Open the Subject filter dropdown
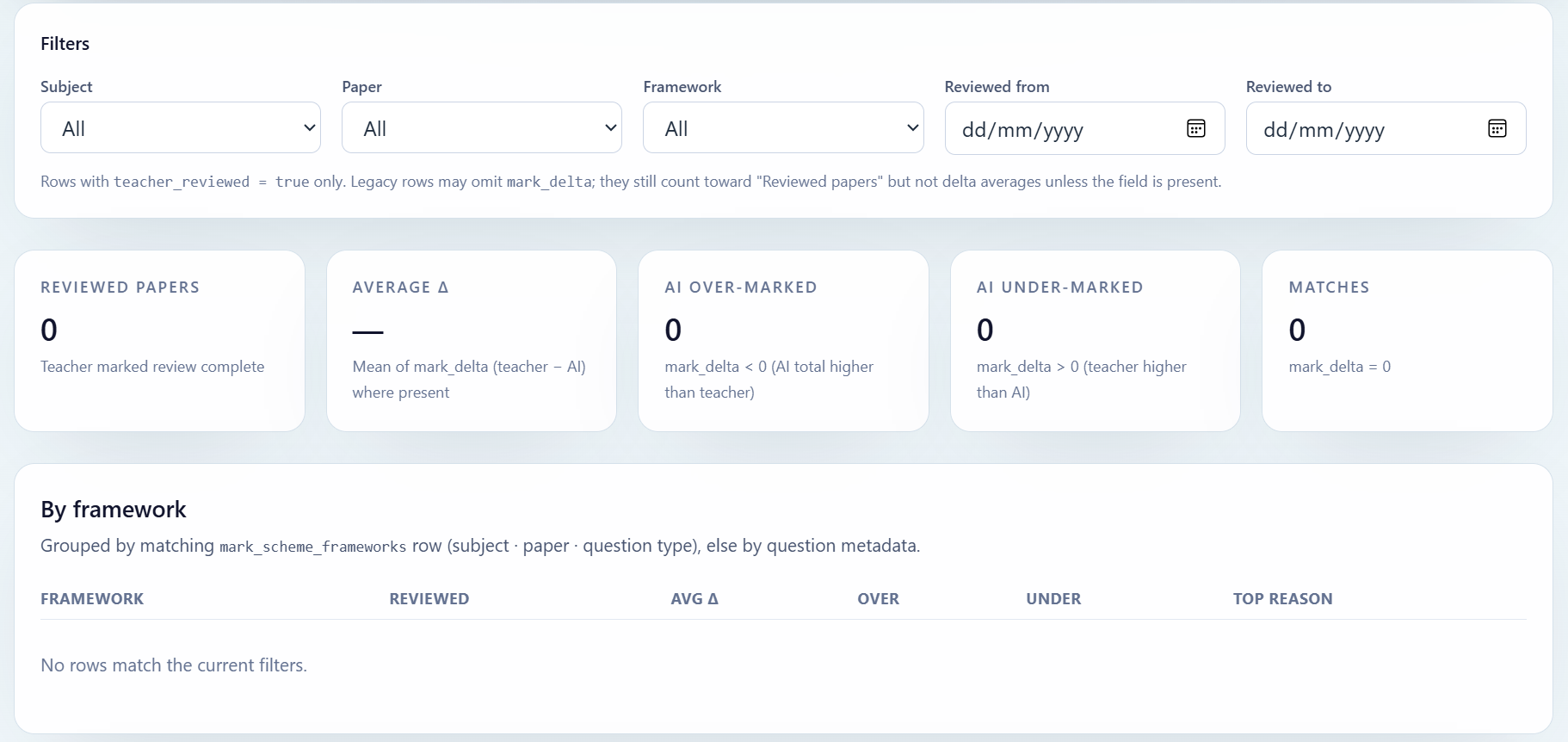 pyautogui.click(x=181, y=128)
